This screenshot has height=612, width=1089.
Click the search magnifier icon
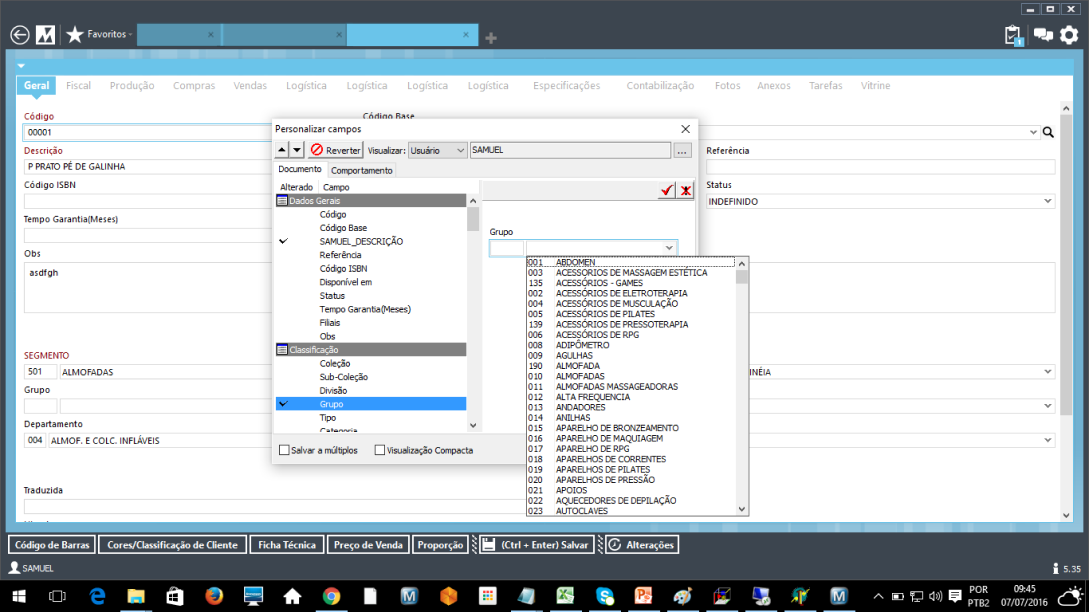(x=1048, y=132)
